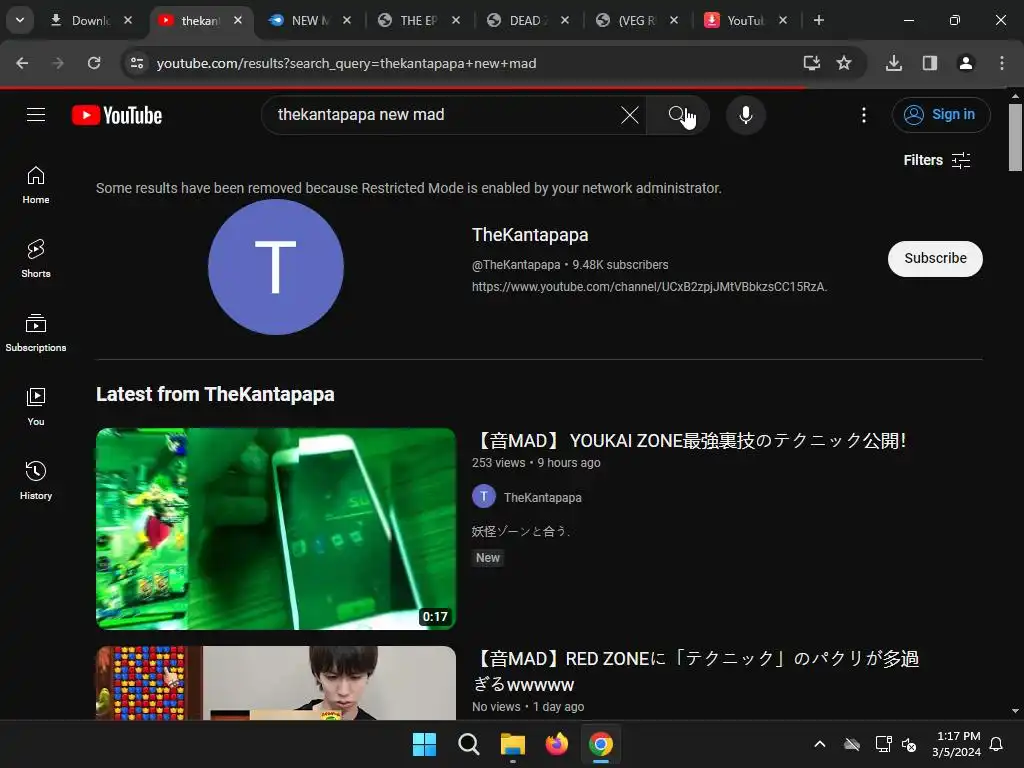Click the browser address bar URL
This screenshot has height=768, width=1024.
coord(346,63)
